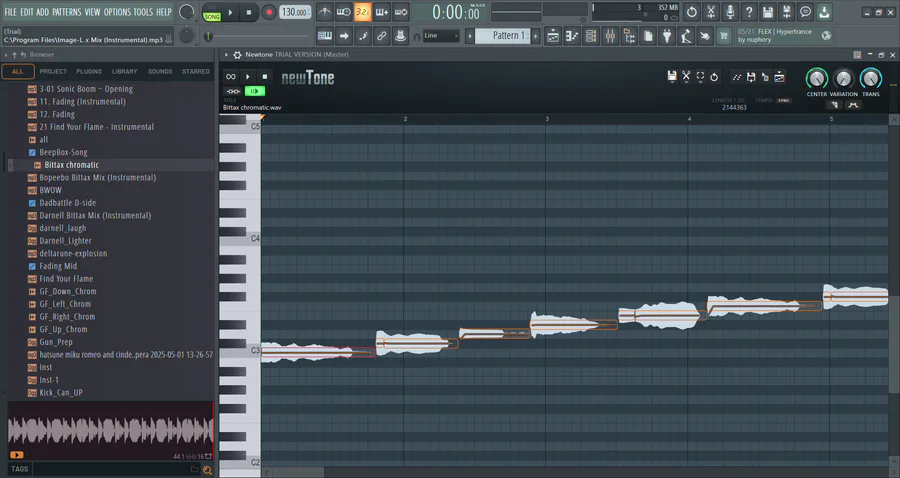Click the pattern menu arrow left of Pattern 1
Image resolution: width=900 pixels, height=478 pixels.
click(x=470, y=36)
